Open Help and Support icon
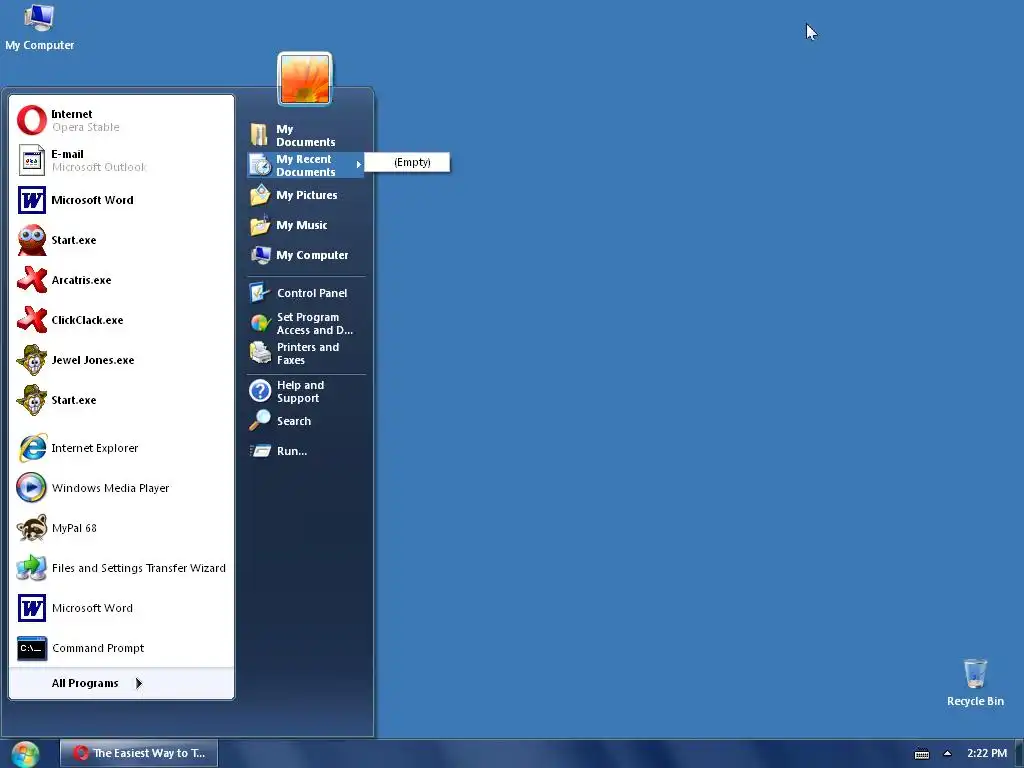The height and width of the screenshot is (768, 1024). pyautogui.click(x=260, y=391)
